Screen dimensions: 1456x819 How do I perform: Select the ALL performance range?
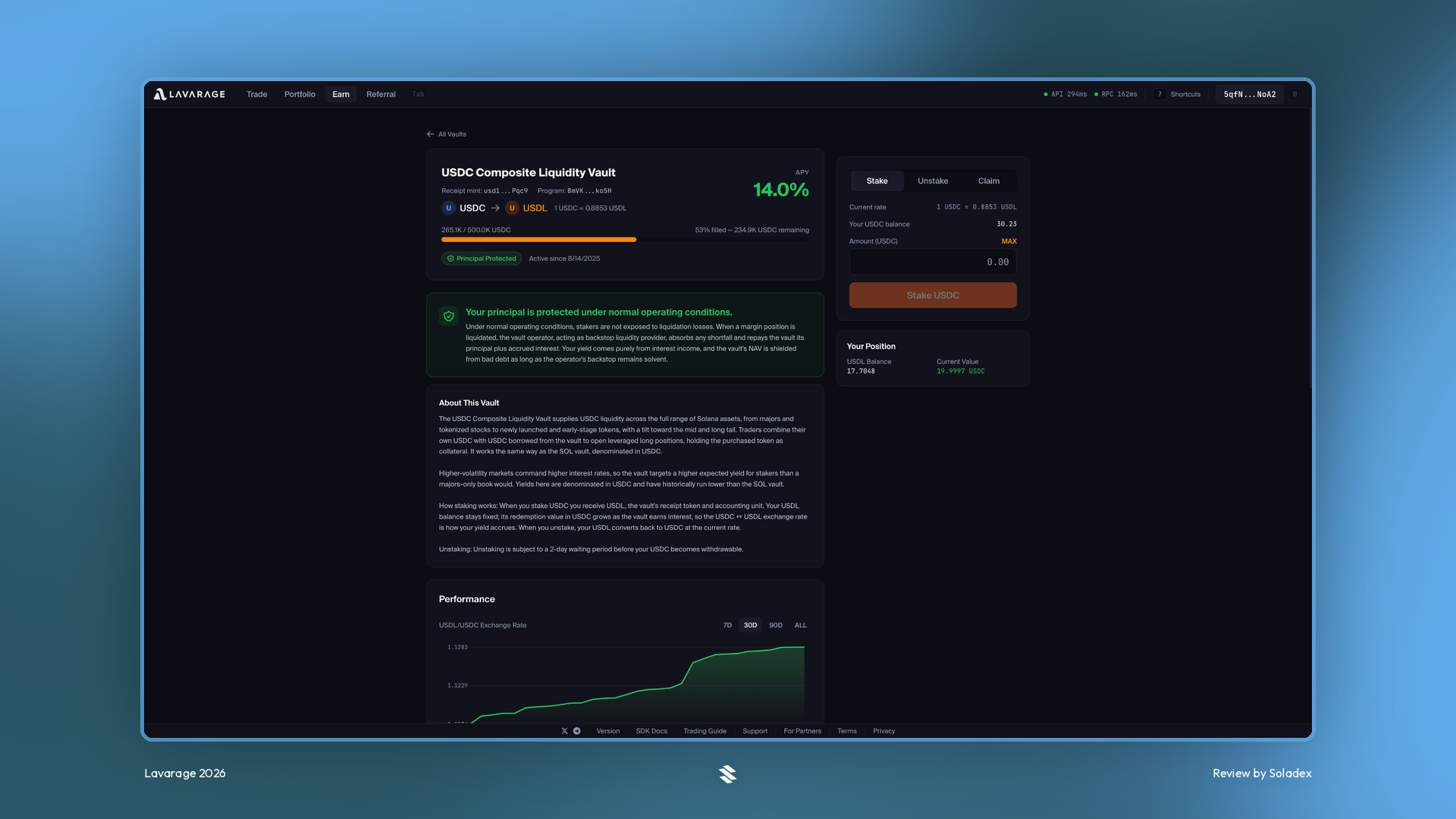point(801,626)
